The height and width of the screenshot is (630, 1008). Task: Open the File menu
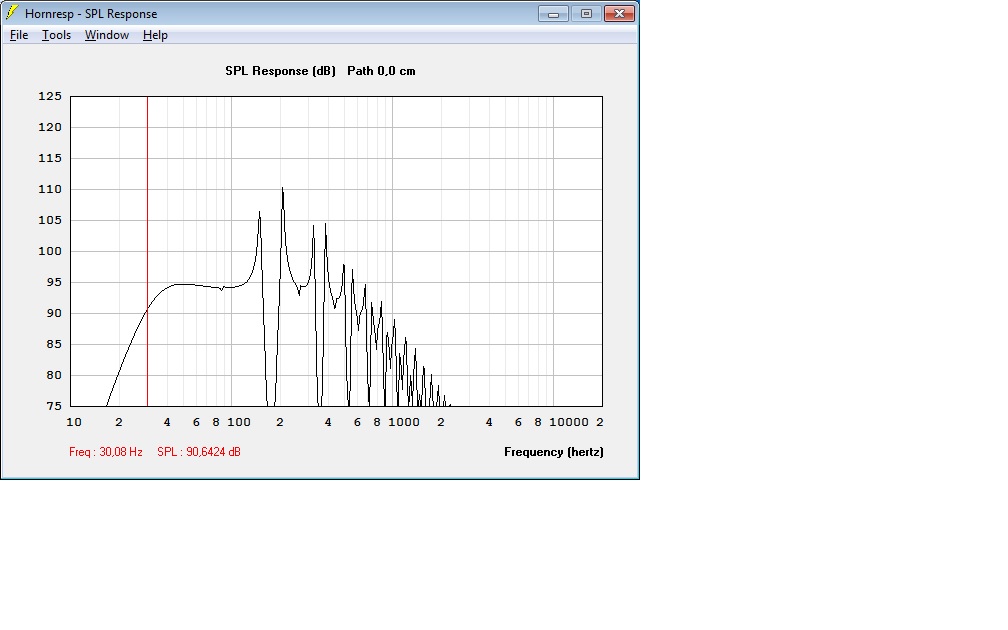click(19, 35)
